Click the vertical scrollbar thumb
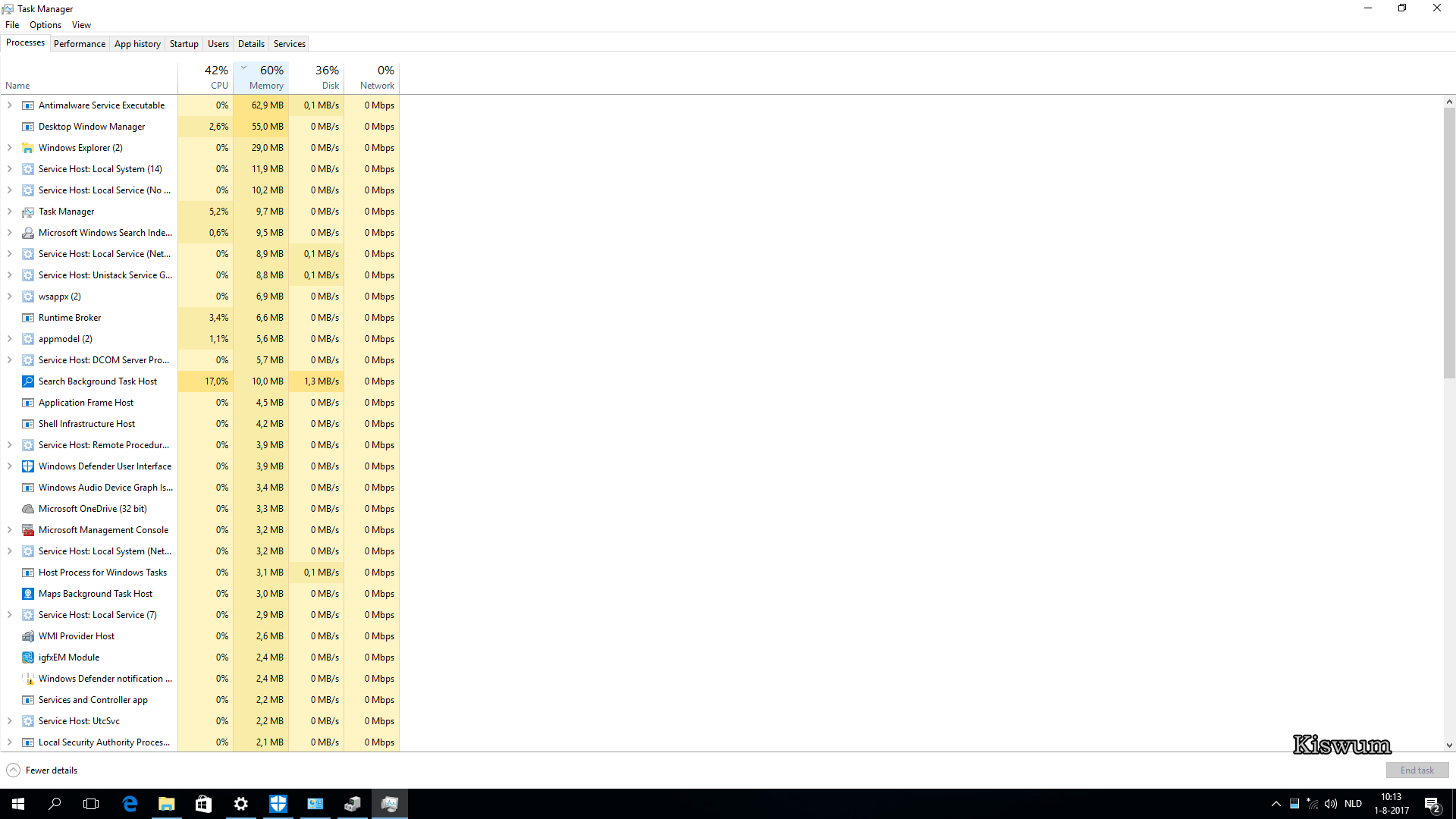Viewport: 1456px width, 819px height. pyautogui.click(x=1449, y=243)
